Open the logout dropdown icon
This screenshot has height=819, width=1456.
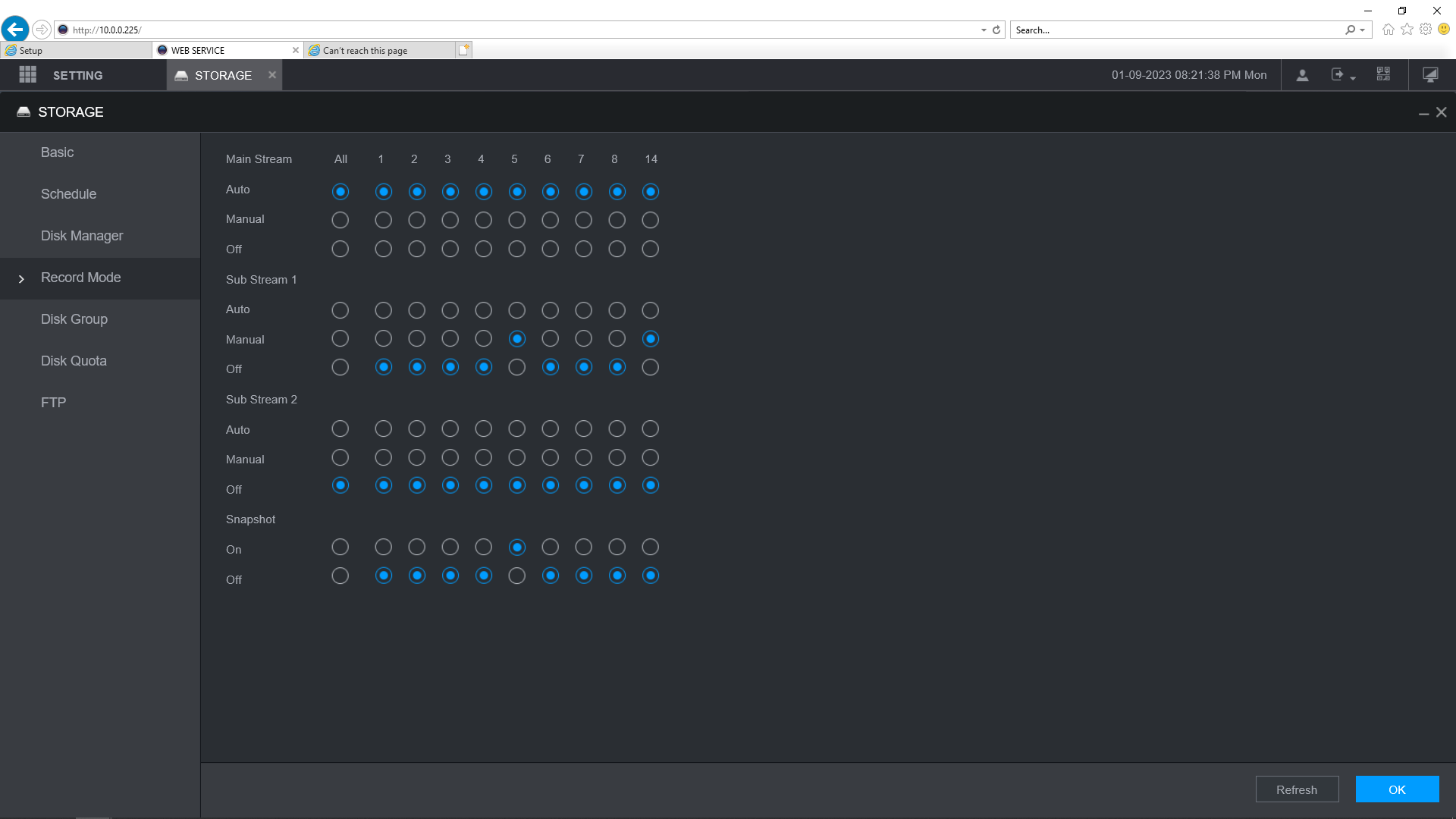(x=1343, y=75)
